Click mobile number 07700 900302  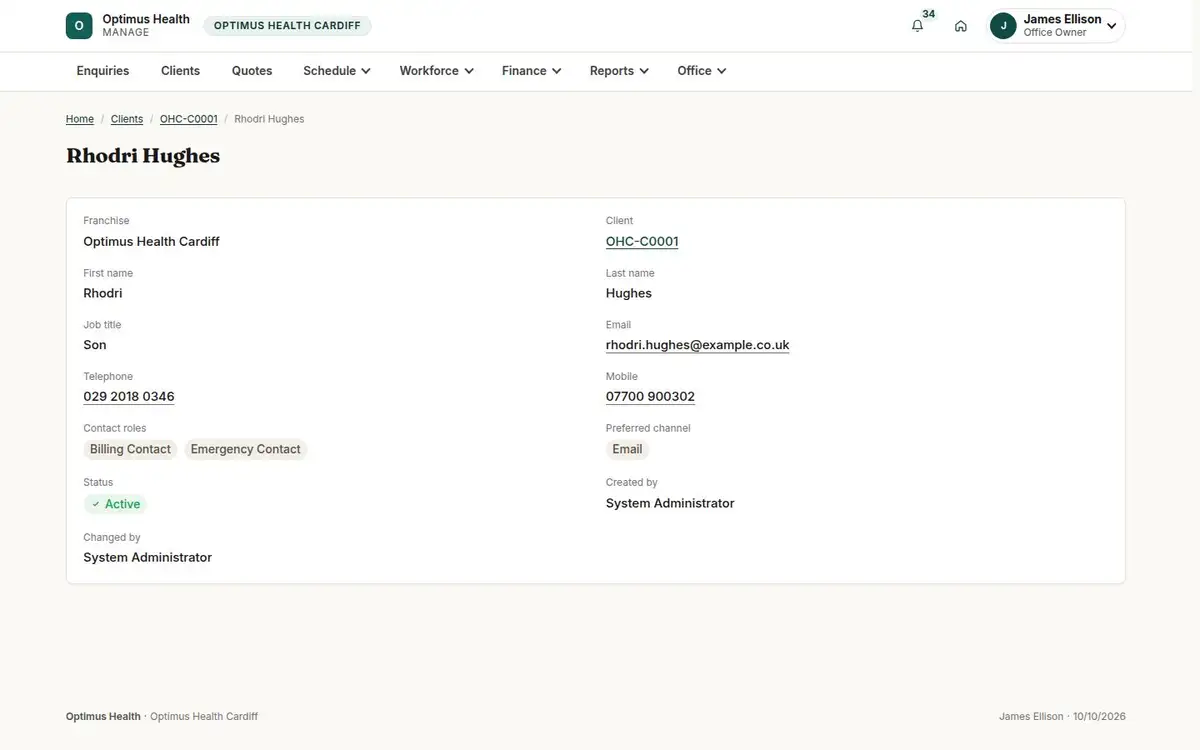650,397
